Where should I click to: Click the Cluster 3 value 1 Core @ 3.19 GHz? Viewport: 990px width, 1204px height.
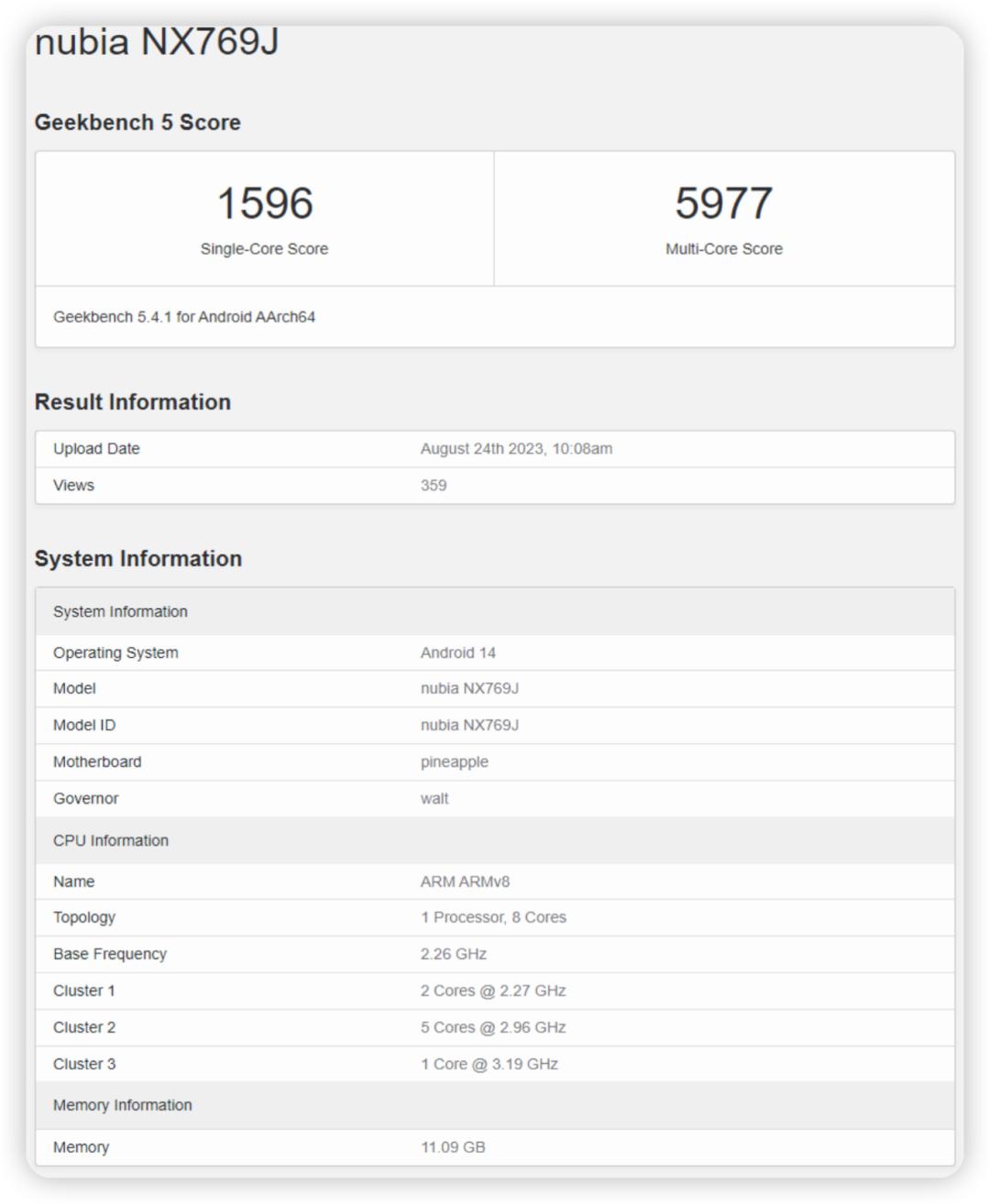(489, 1064)
